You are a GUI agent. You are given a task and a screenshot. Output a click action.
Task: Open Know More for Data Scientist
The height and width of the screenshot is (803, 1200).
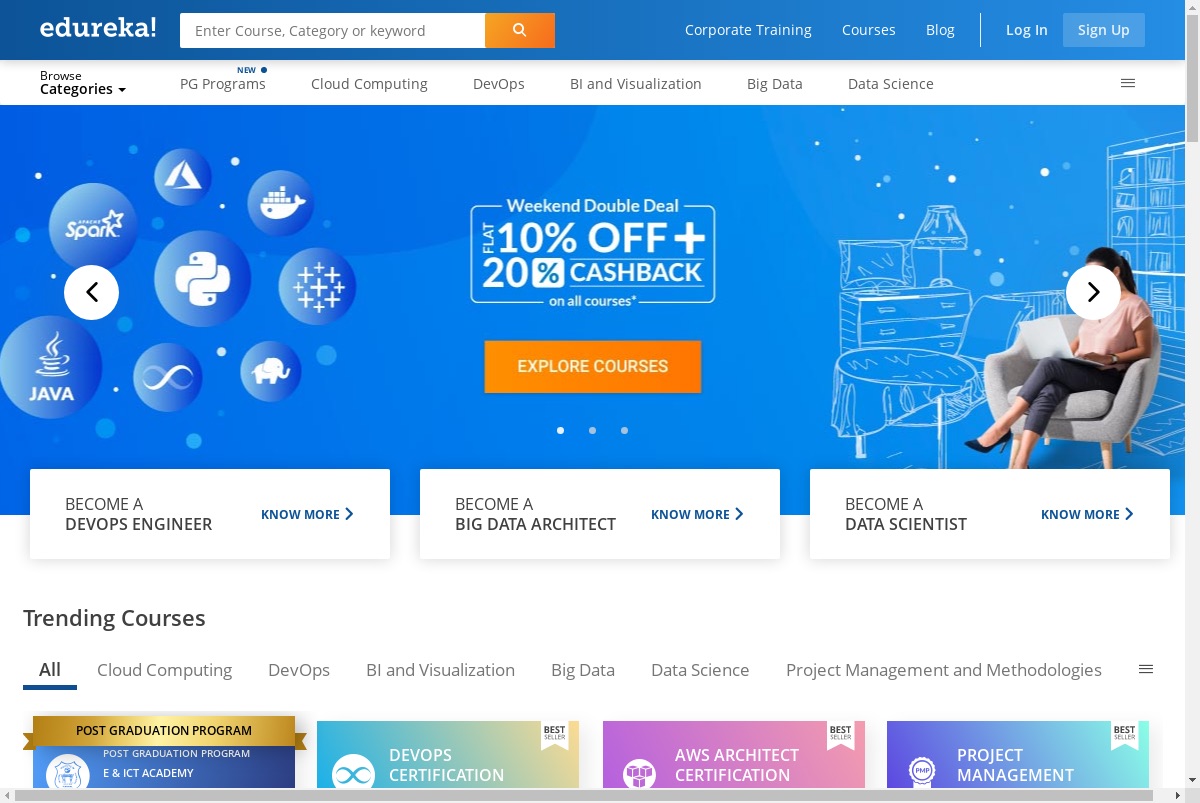point(1087,514)
